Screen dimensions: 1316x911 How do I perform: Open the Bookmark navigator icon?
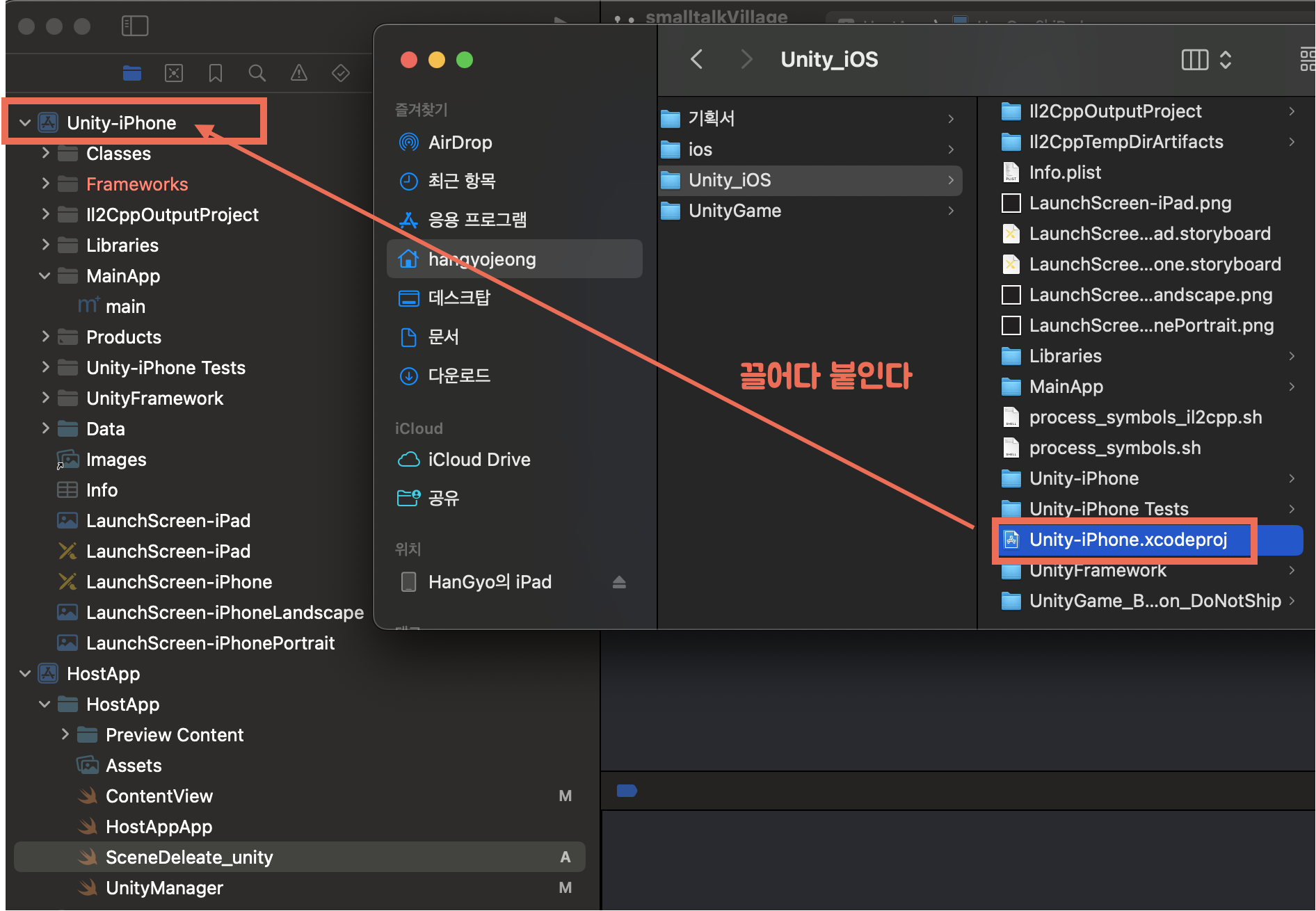216,73
